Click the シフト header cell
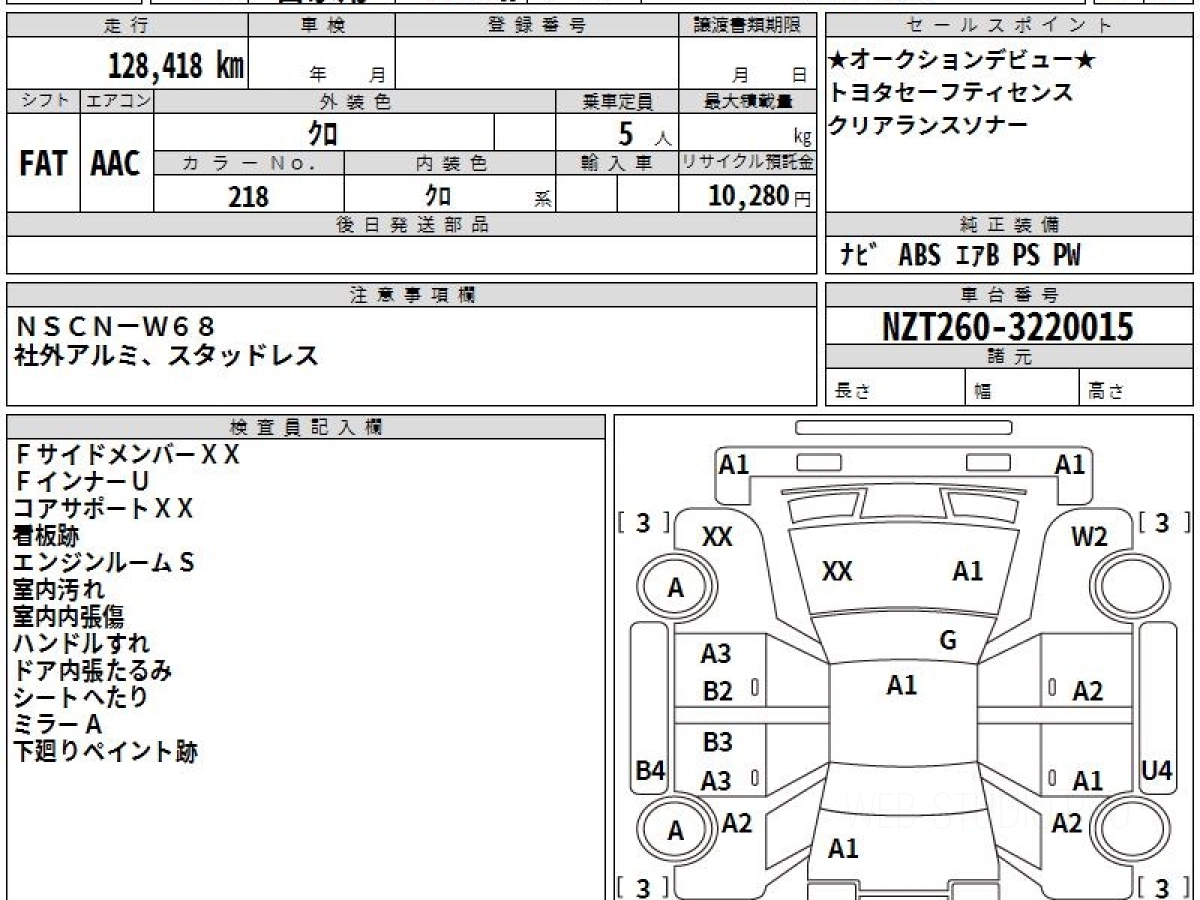The height and width of the screenshot is (900, 1200). click(44, 101)
